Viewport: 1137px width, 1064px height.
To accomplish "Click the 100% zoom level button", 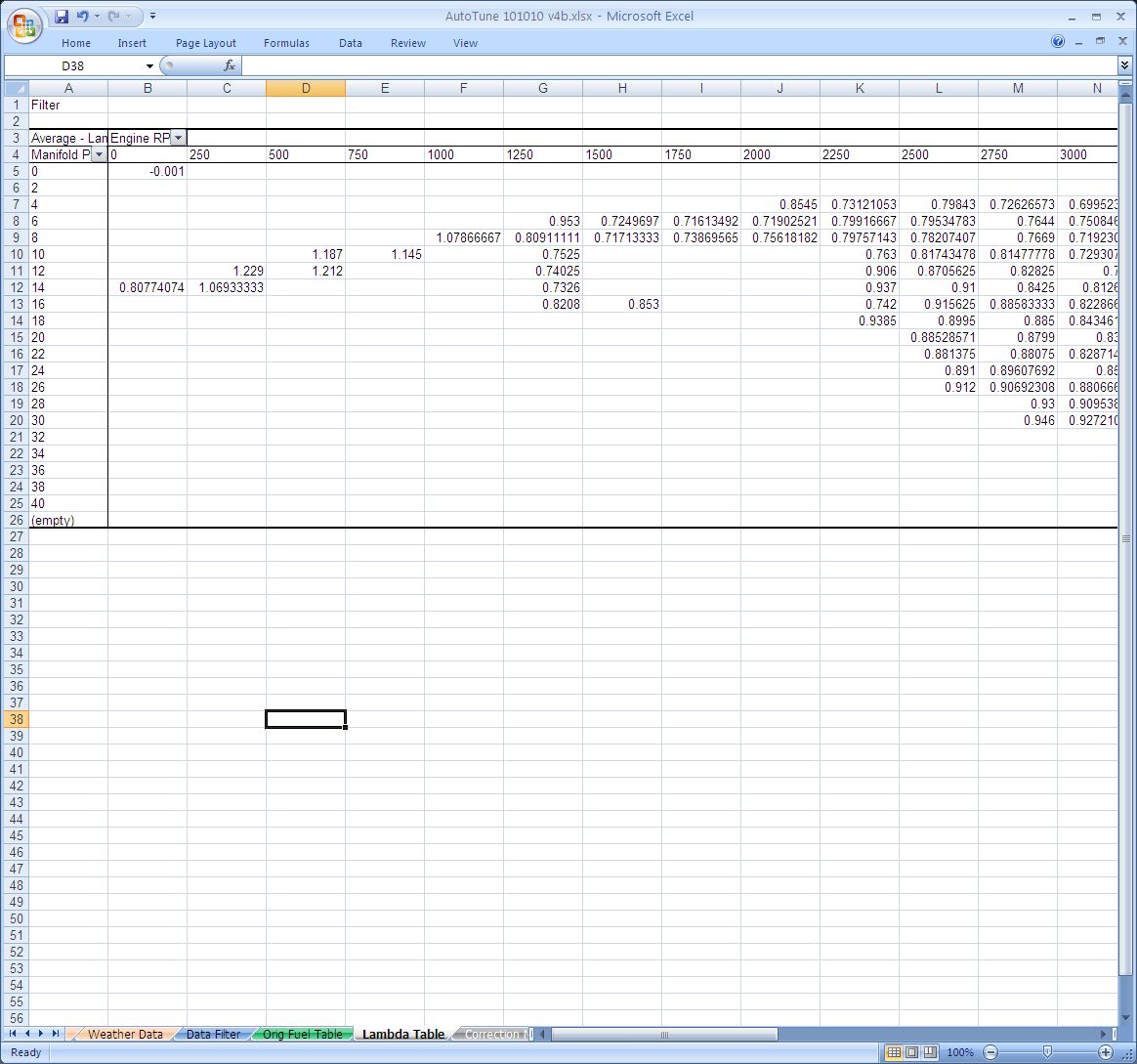I will [x=960, y=1052].
